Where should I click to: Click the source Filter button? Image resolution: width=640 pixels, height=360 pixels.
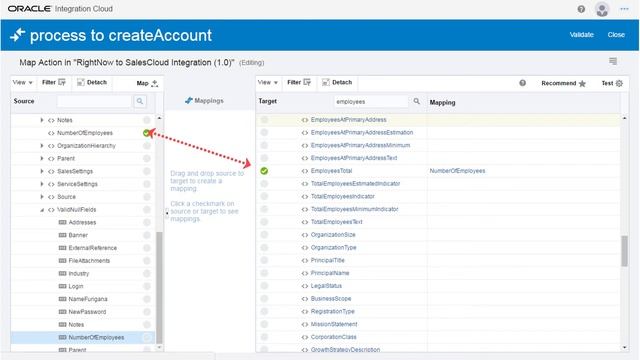[53, 82]
